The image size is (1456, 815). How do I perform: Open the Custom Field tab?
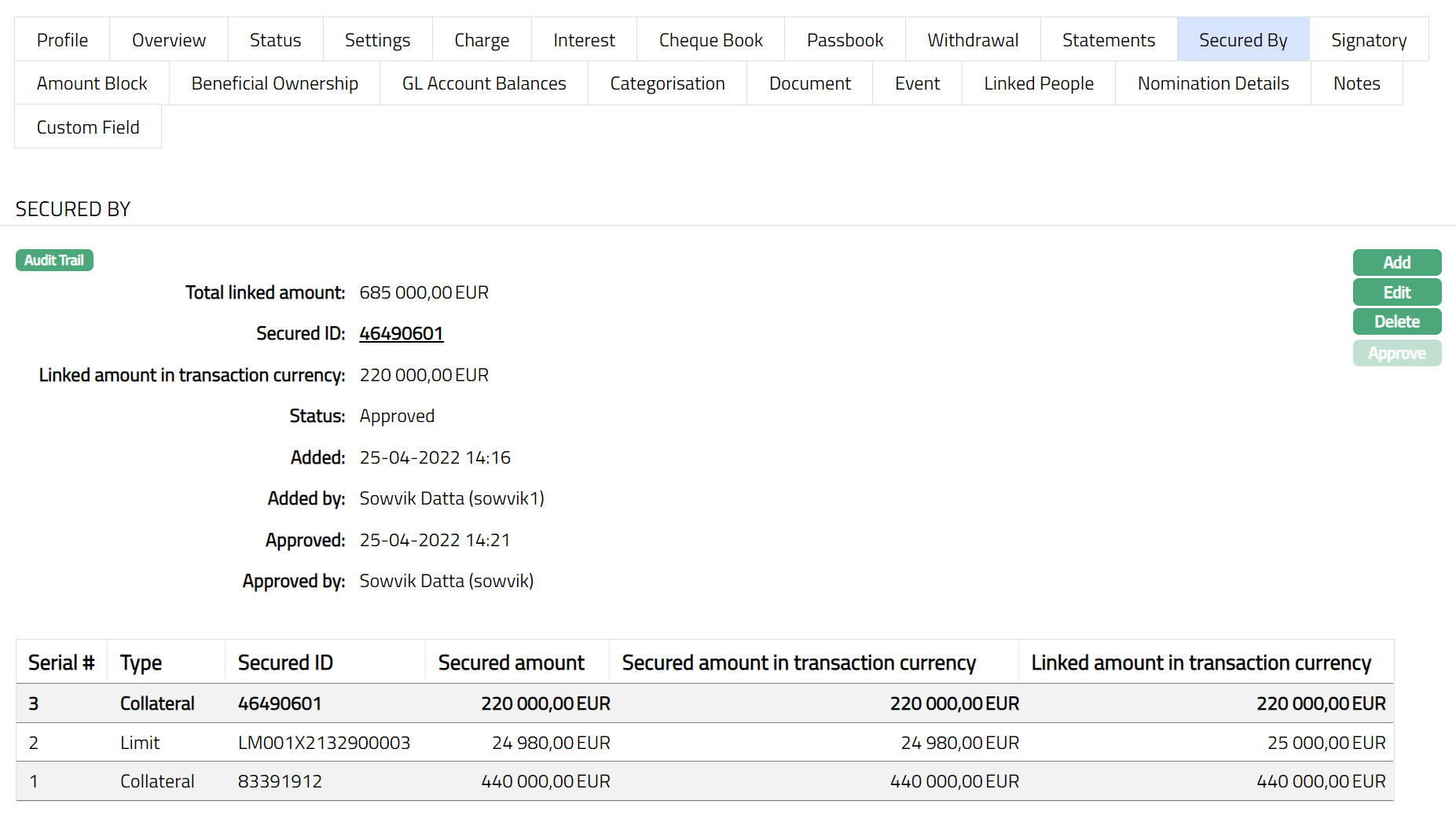[x=88, y=127]
